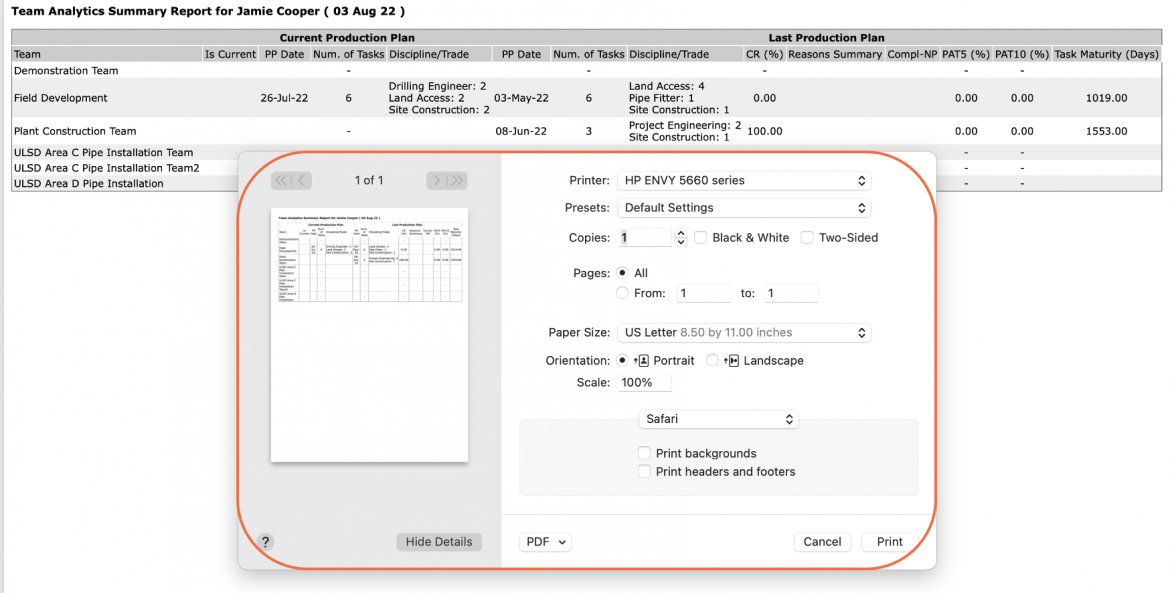The image size is (1170, 593).
Task: Enable the Two-Sided checkbox
Action: [x=807, y=238]
